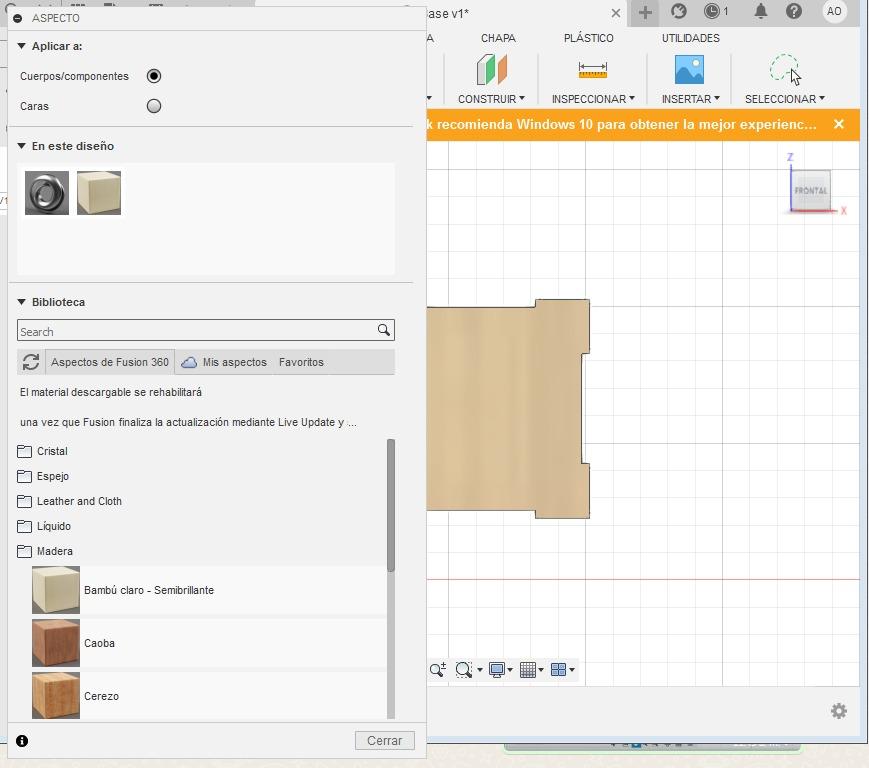Open the notifications bell
The height and width of the screenshot is (768, 869).
click(760, 12)
